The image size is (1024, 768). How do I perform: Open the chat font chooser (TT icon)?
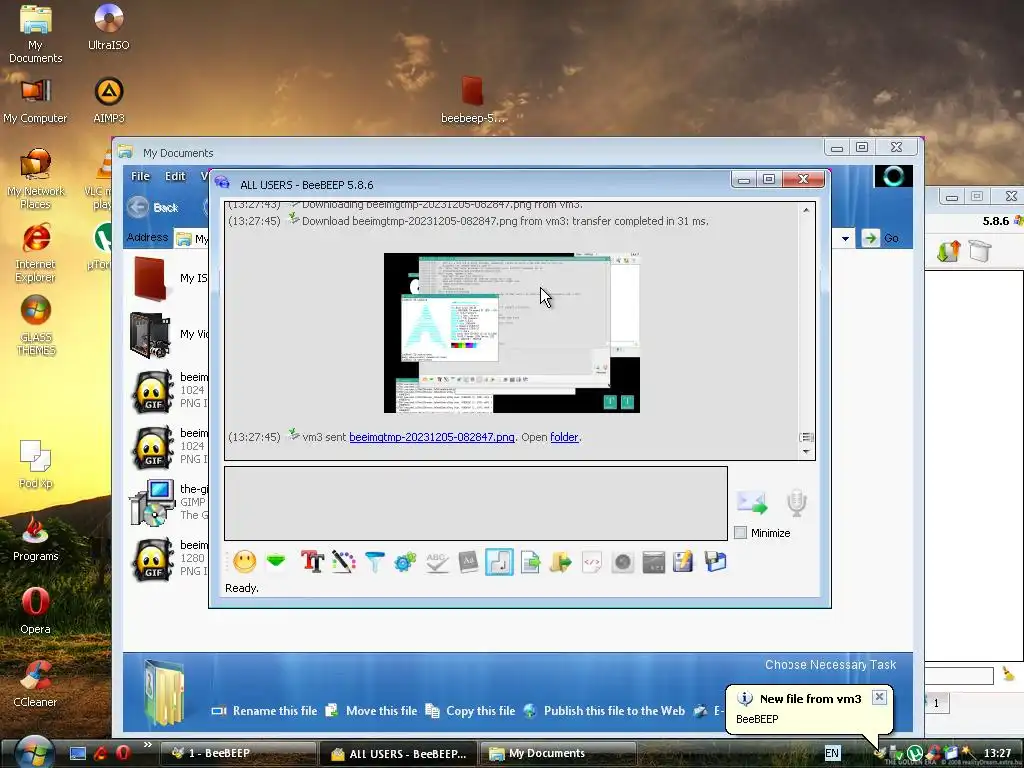[312, 562]
